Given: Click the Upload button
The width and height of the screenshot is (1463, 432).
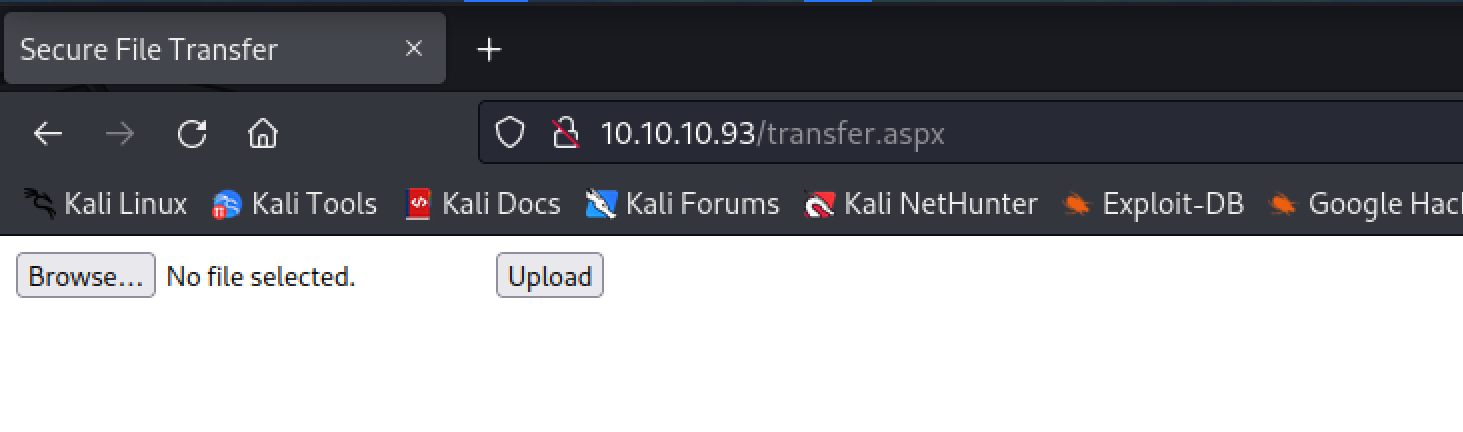Looking at the screenshot, I should [x=550, y=276].
